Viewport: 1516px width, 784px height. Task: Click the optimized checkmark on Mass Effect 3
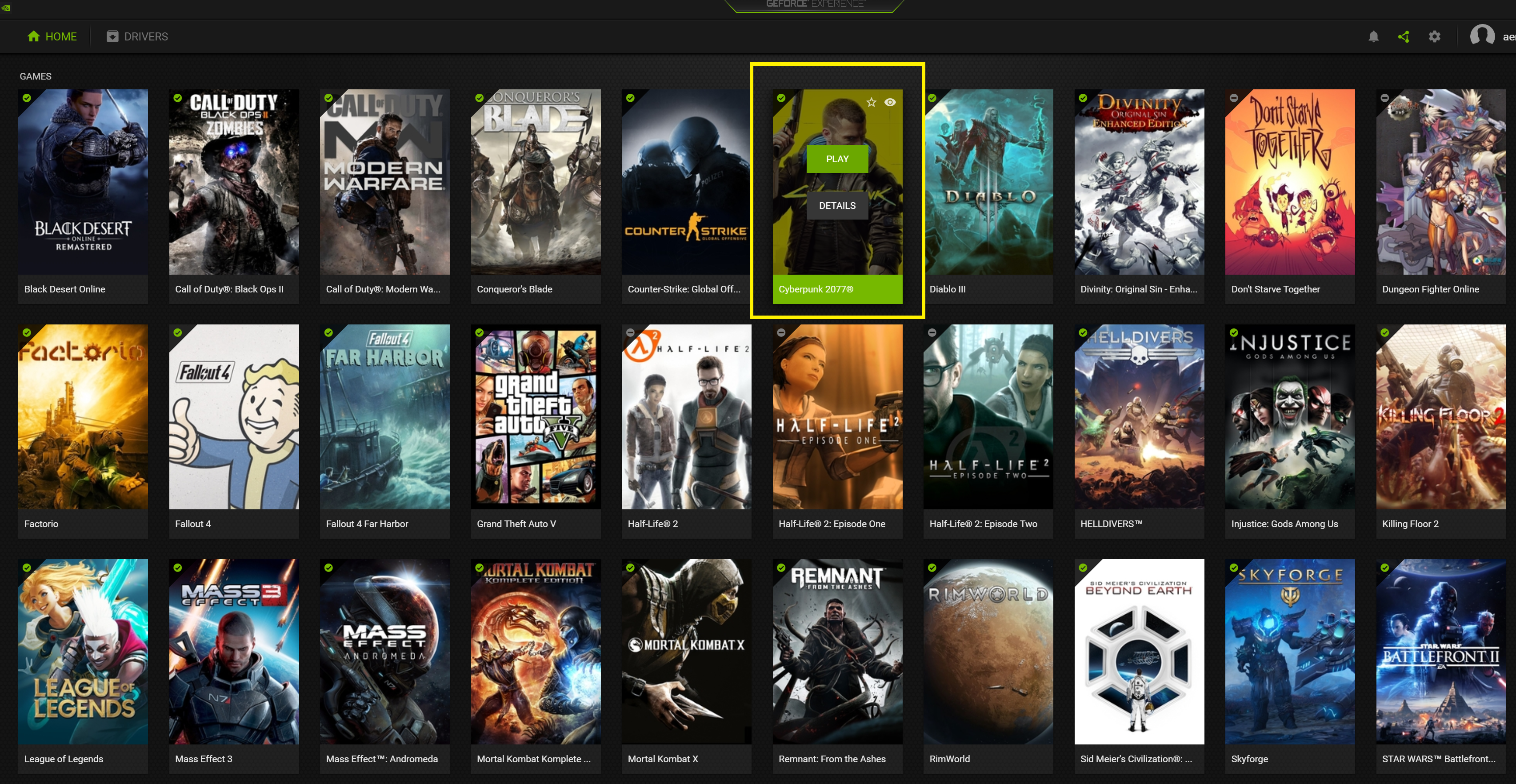[178, 568]
